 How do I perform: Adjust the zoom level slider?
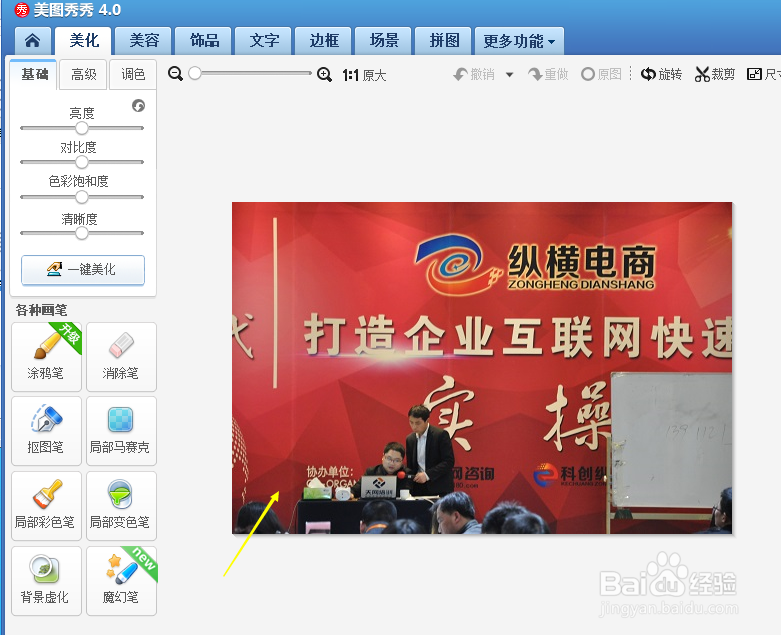(x=251, y=73)
